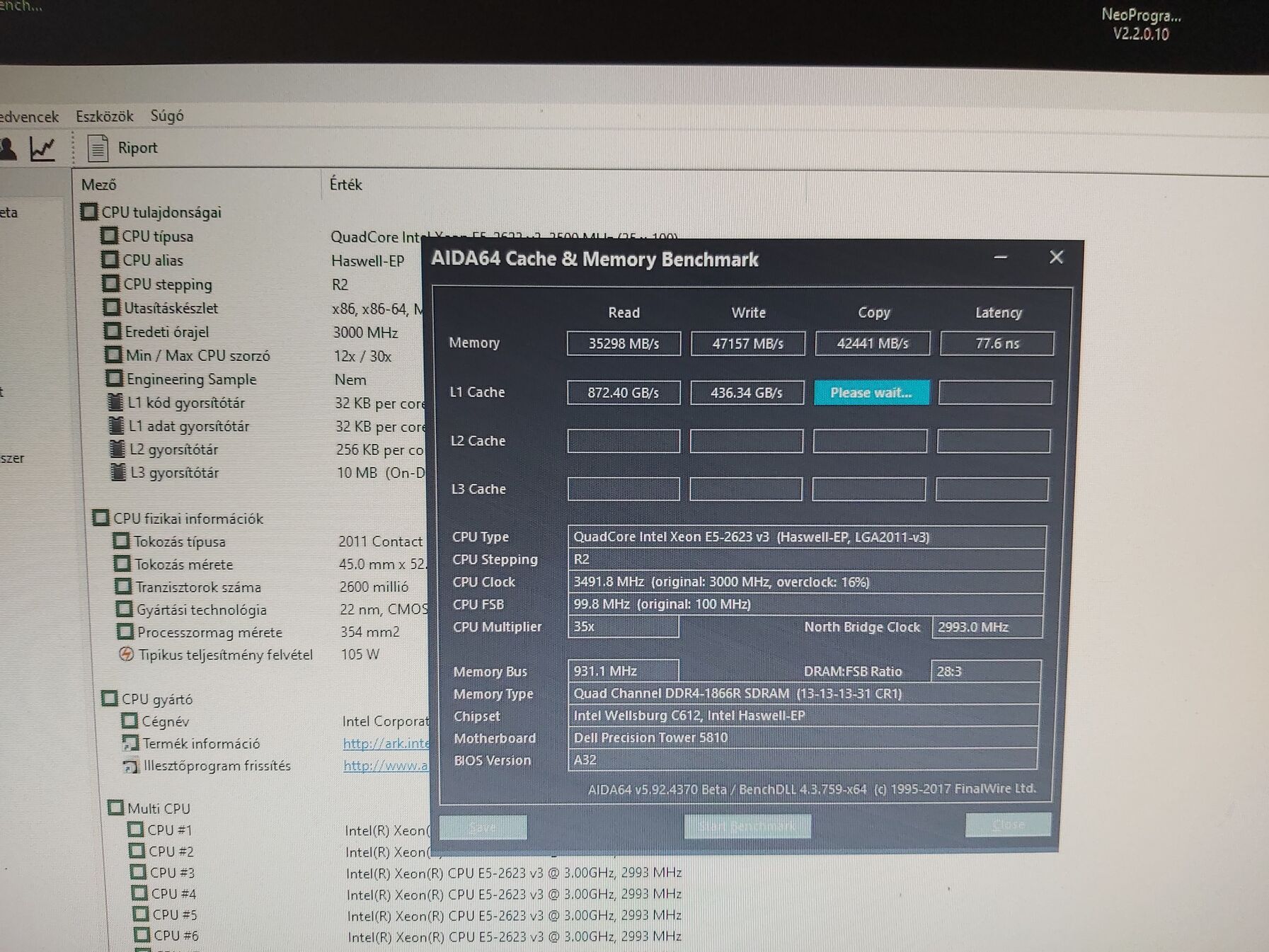The height and width of the screenshot is (952, 1269).
Task: Click the L1 Cache Read value 872.40 GB/s
Action: [624, 392]
